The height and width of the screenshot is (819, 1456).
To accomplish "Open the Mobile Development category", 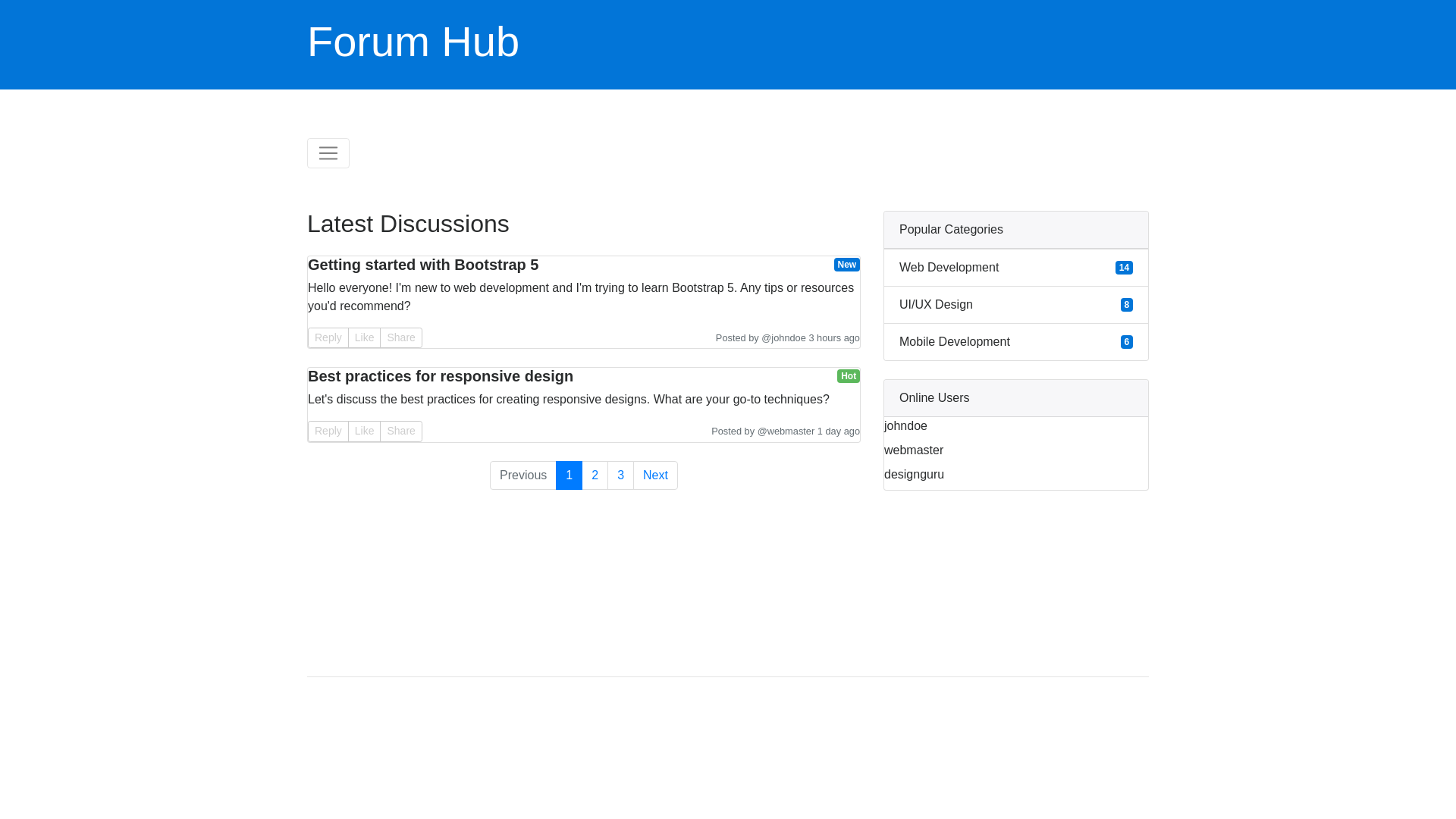I will [x=954, y=342].
